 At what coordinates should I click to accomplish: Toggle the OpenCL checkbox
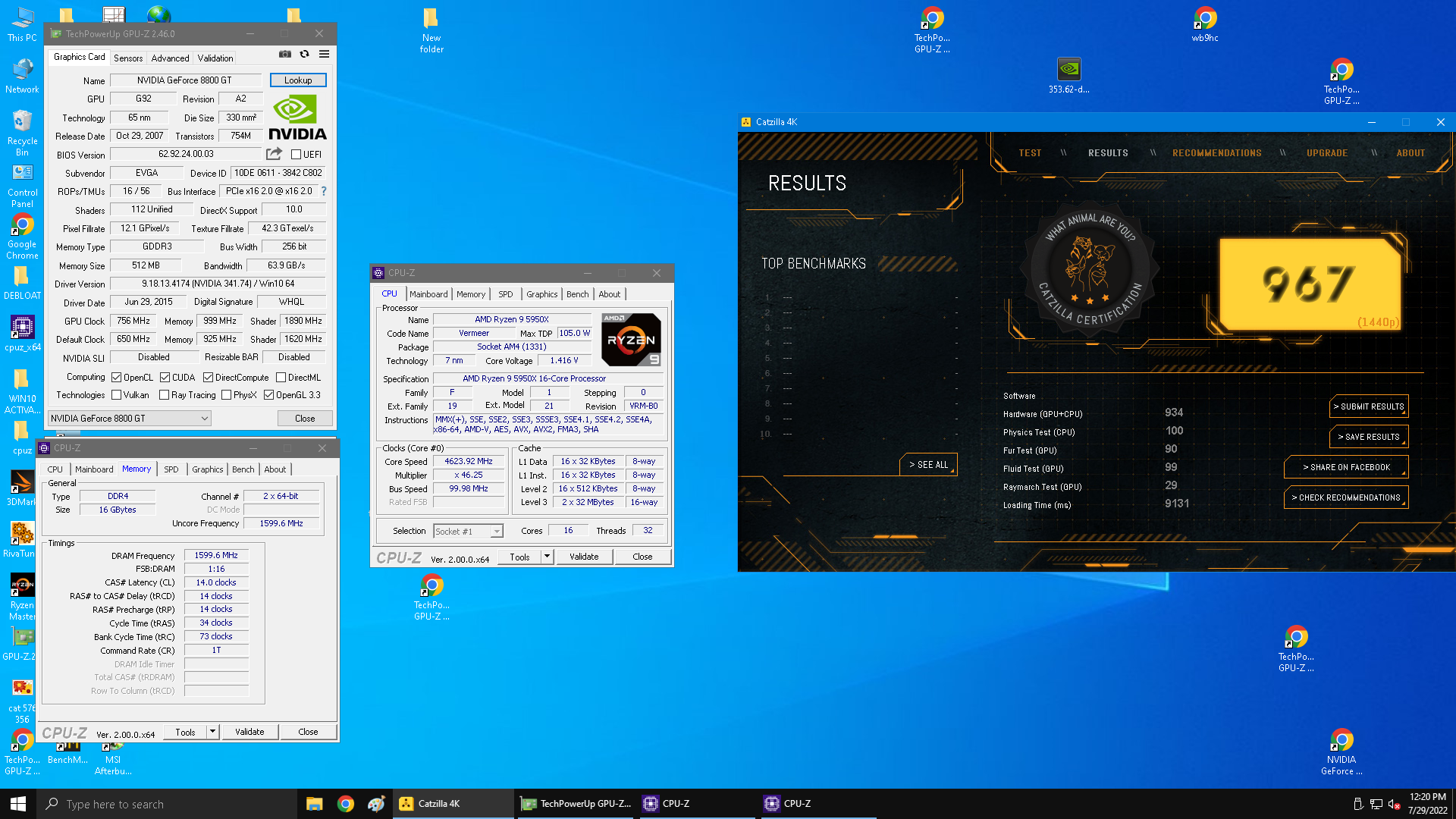[x=116, y=378]
